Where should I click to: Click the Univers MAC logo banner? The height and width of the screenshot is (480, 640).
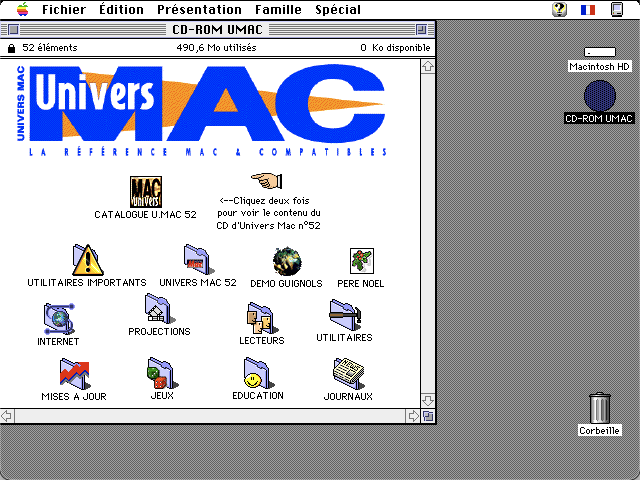pyautogui.click(x=201, y=110)
